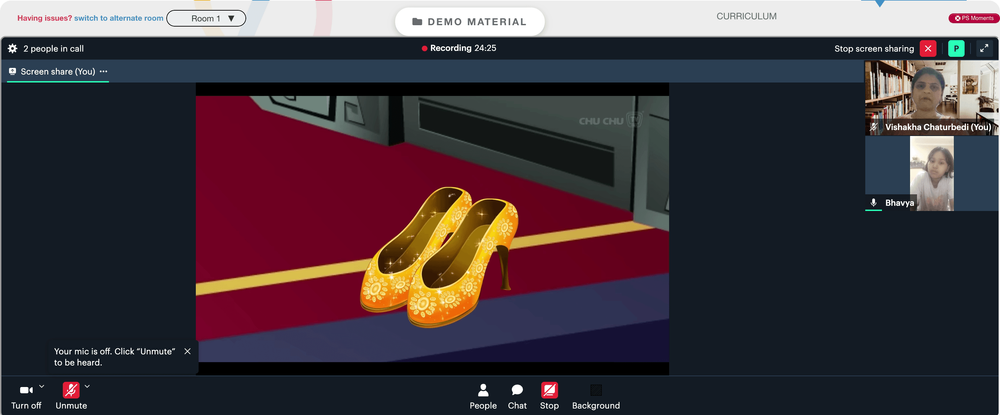The image size is (1000, 415).
Task: Open call settings gear icon
Action: [12, 48]
